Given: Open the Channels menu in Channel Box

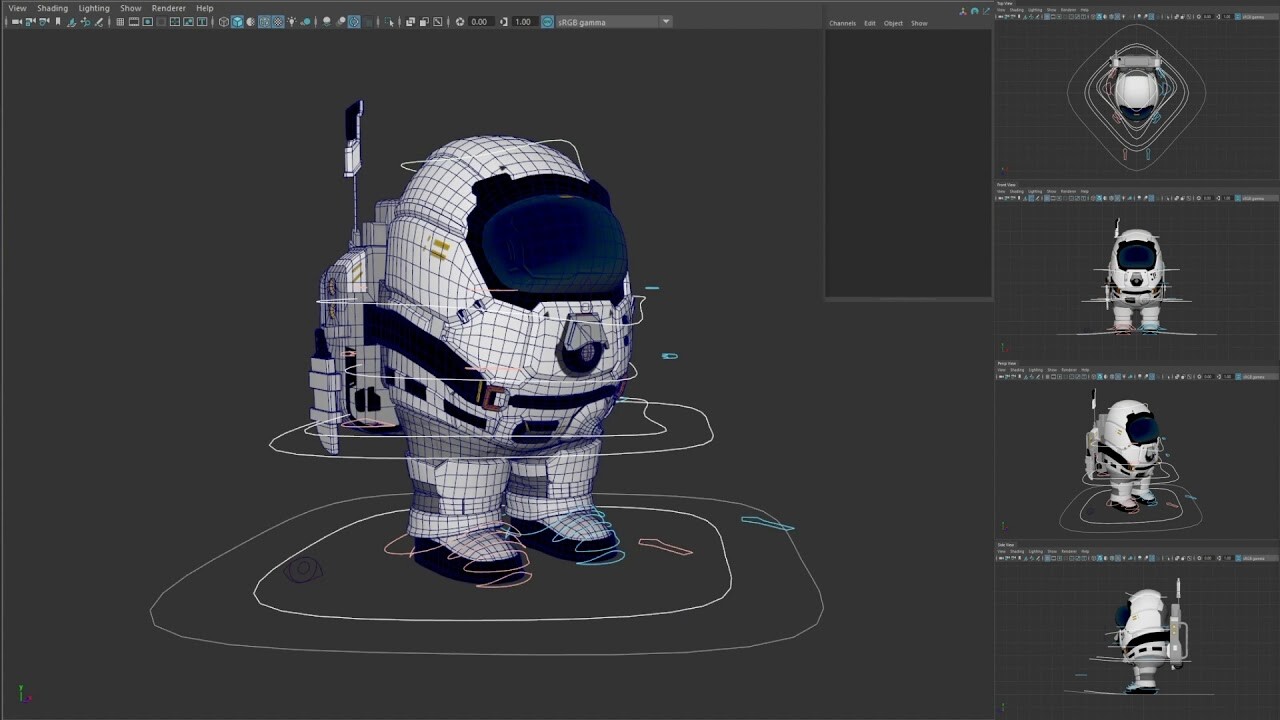Looking at the screenshot, I should click(843, 23).
